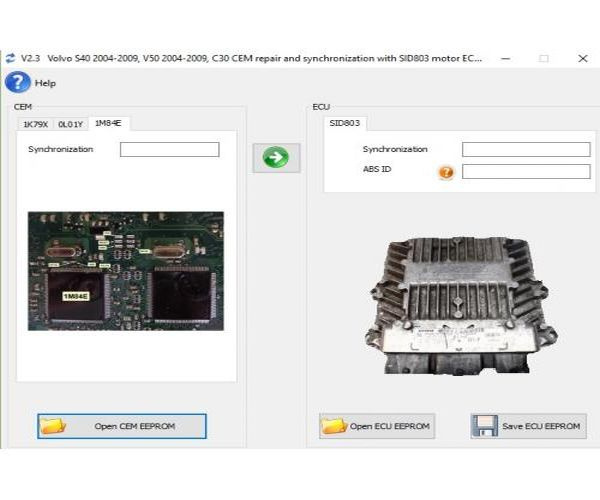Click folder icon on Open CEM EEPROM

[x=55, y=426]
